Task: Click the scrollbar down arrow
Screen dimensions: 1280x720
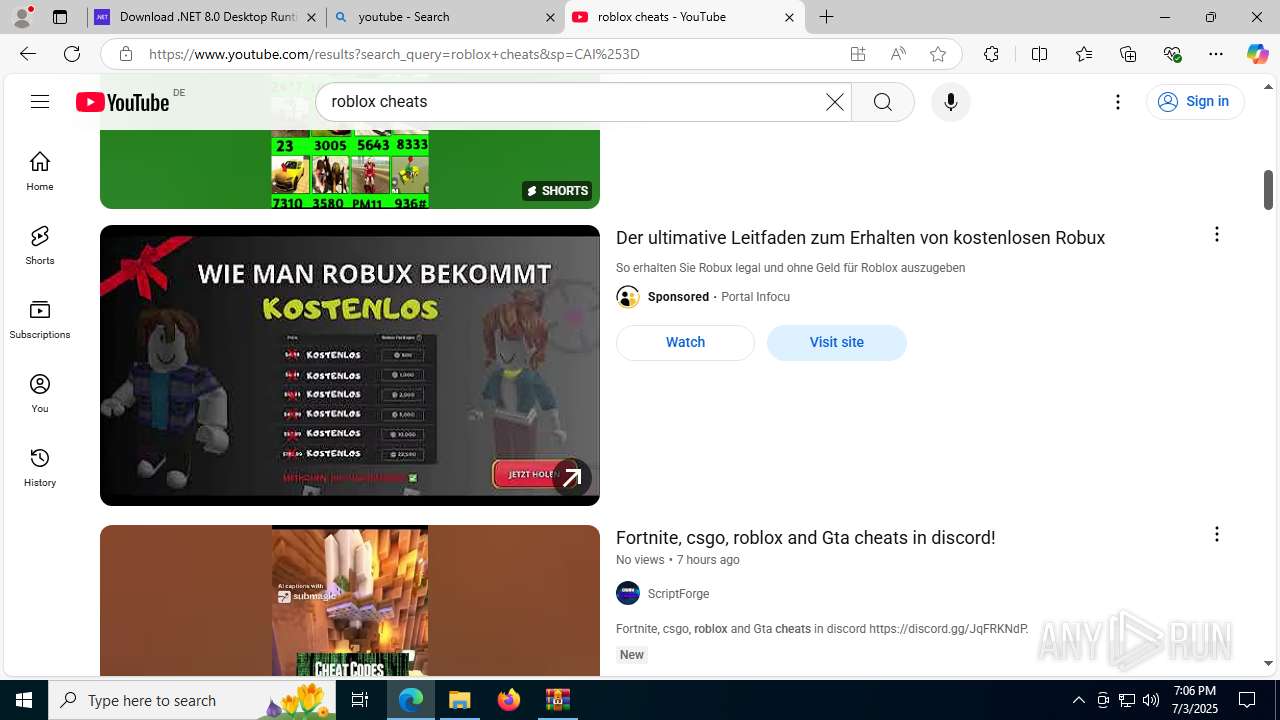Action: coord(1268,663)
